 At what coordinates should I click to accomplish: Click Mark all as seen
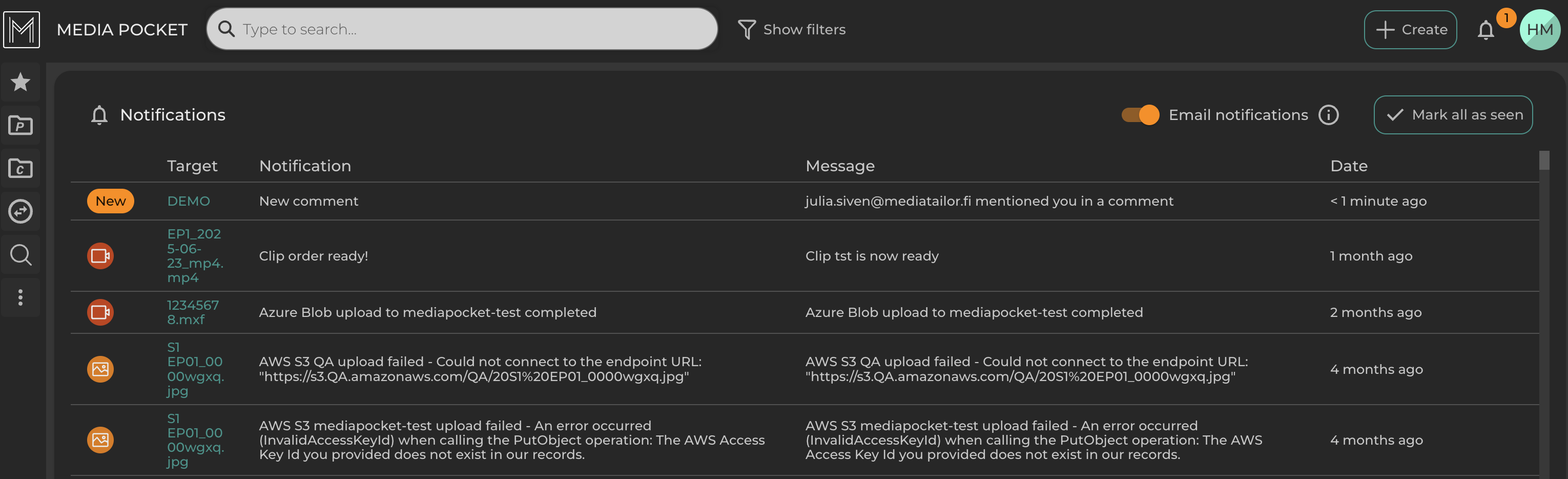click(1453, 115)
